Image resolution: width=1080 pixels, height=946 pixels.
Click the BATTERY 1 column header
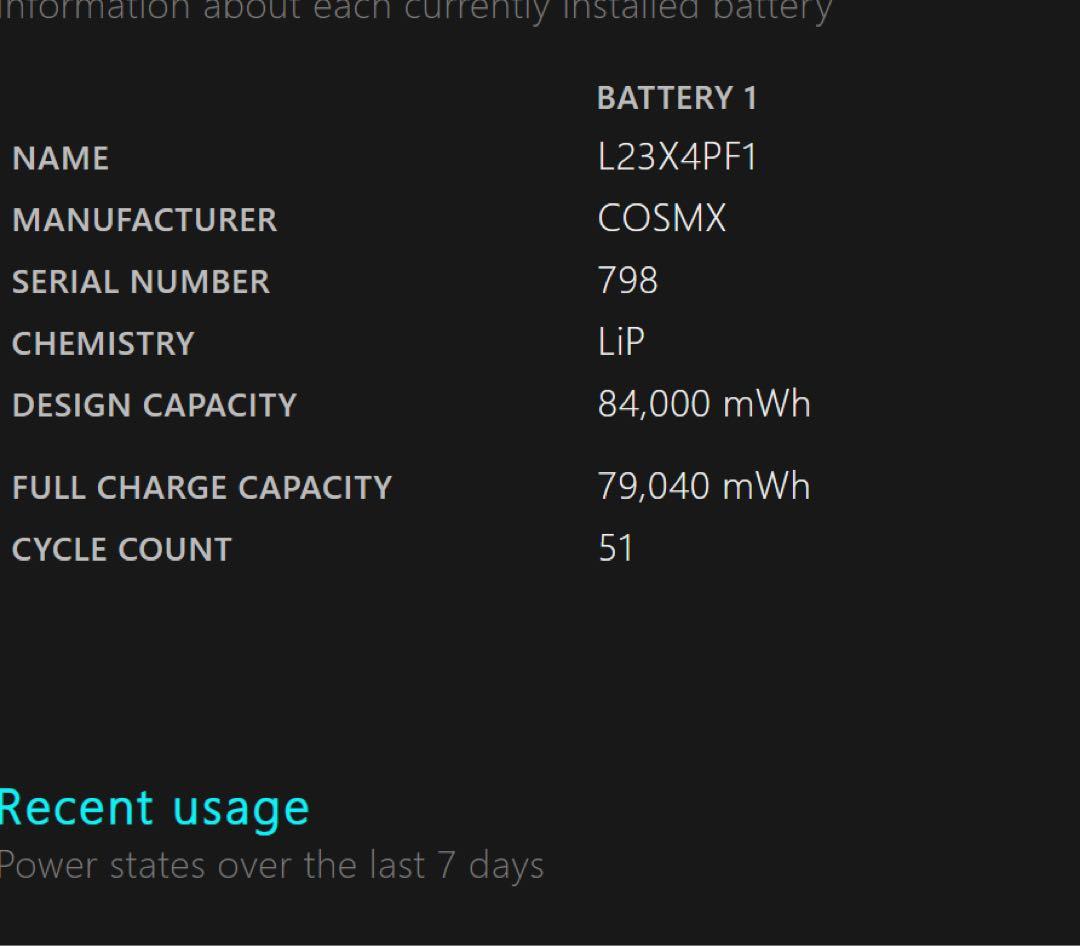click(x=677, y=98)
